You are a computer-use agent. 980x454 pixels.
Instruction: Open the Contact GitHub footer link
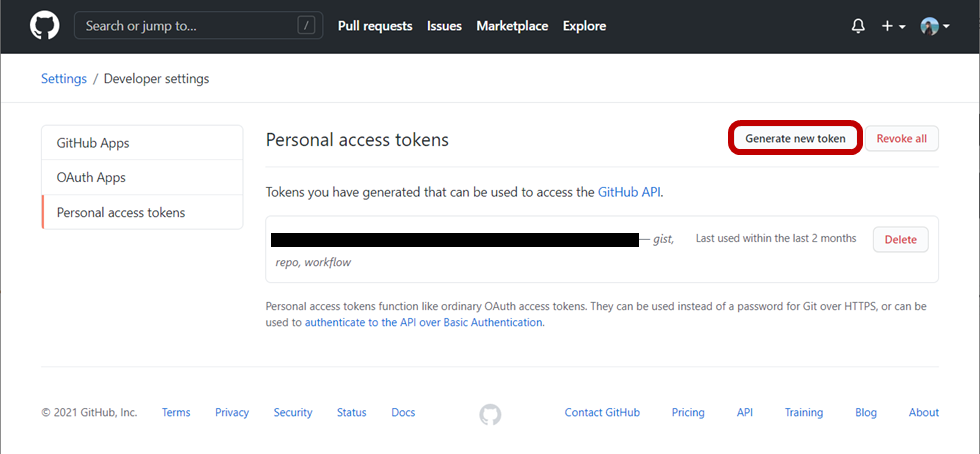coord(602,412)
